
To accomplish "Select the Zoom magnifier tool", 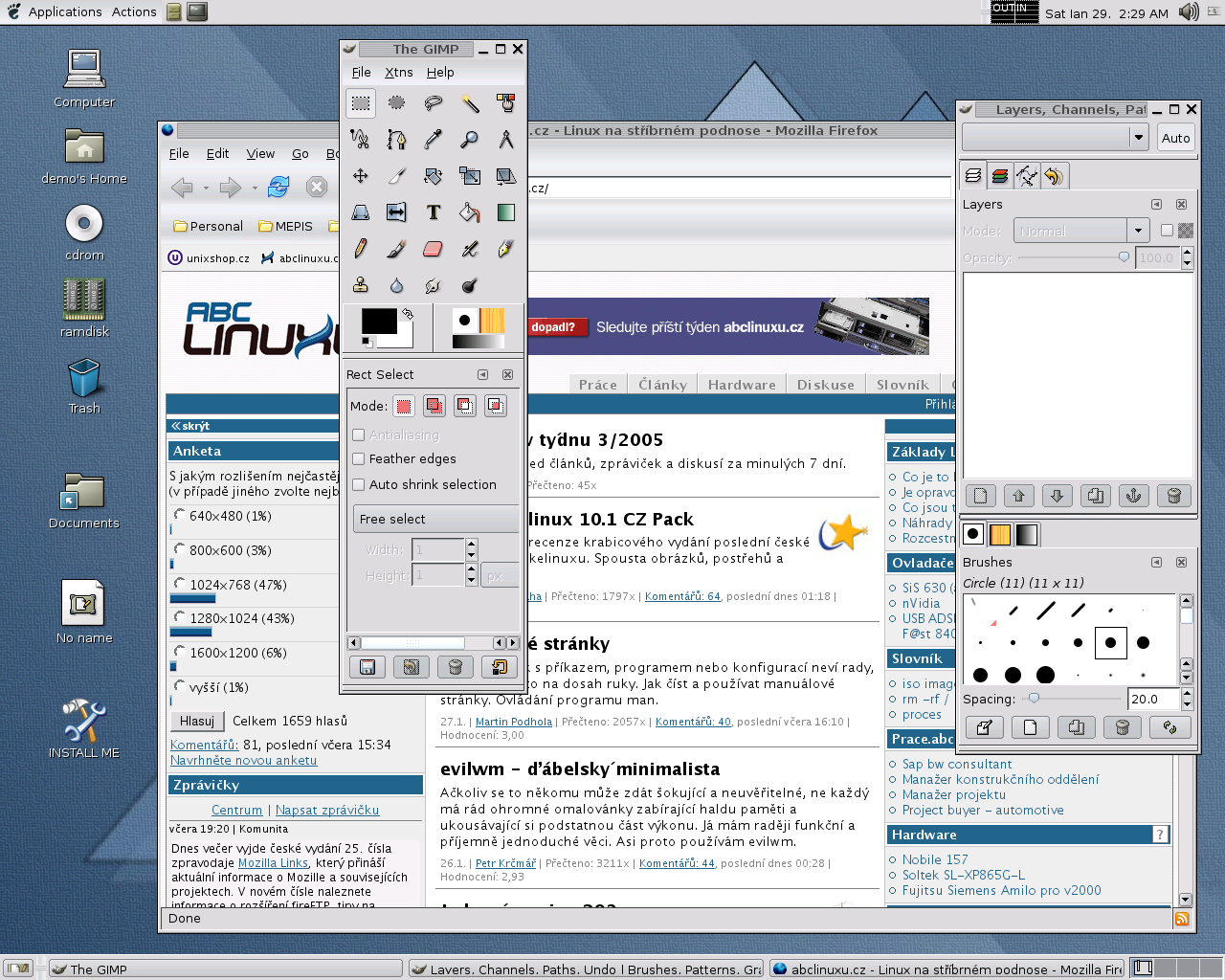I will coord(470,140).
